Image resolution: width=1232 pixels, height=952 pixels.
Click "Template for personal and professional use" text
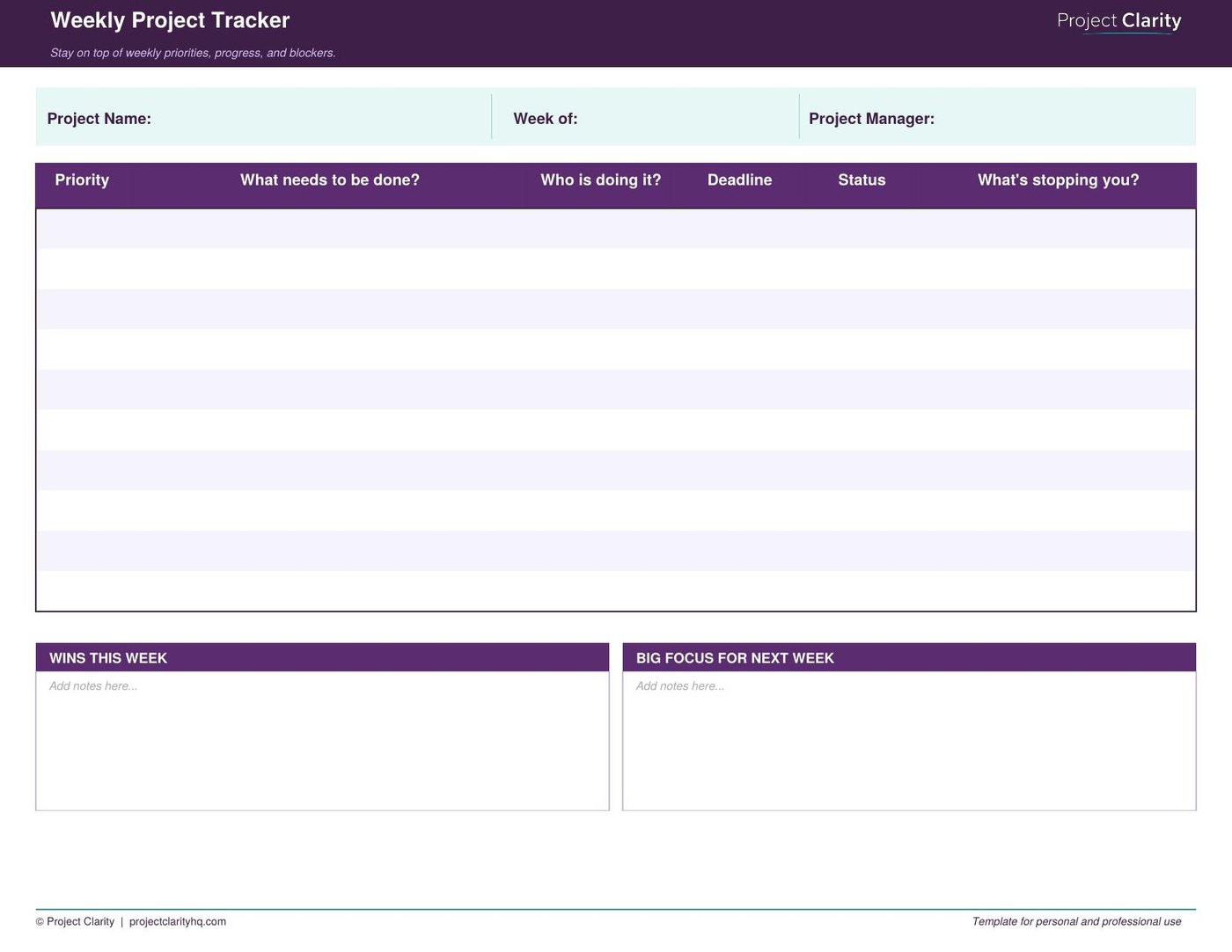tap(1076, 922)
